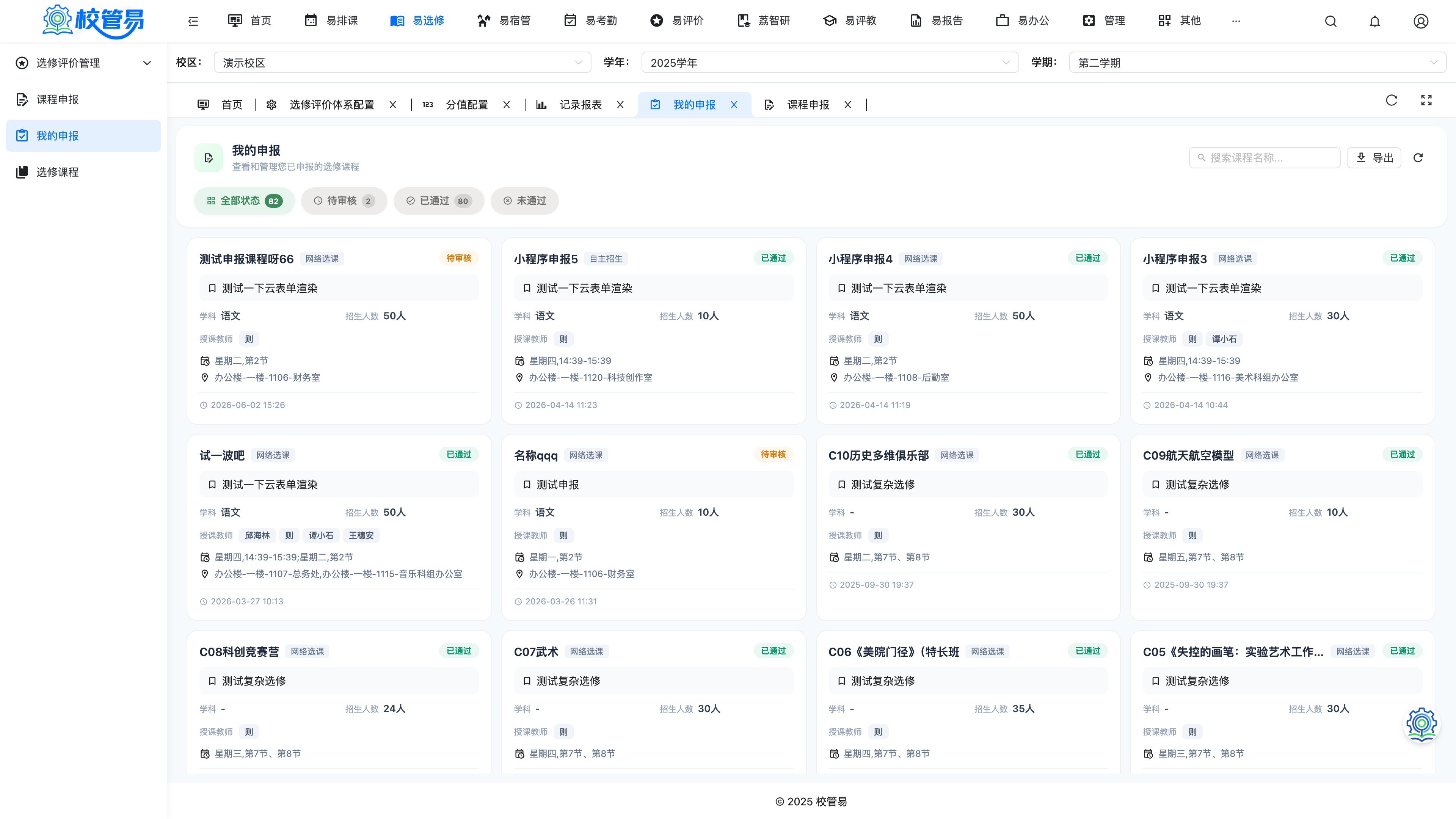Open 易宿管 module
The width and height of the screenshot is (1456, 819).
(x=504, y=21)
